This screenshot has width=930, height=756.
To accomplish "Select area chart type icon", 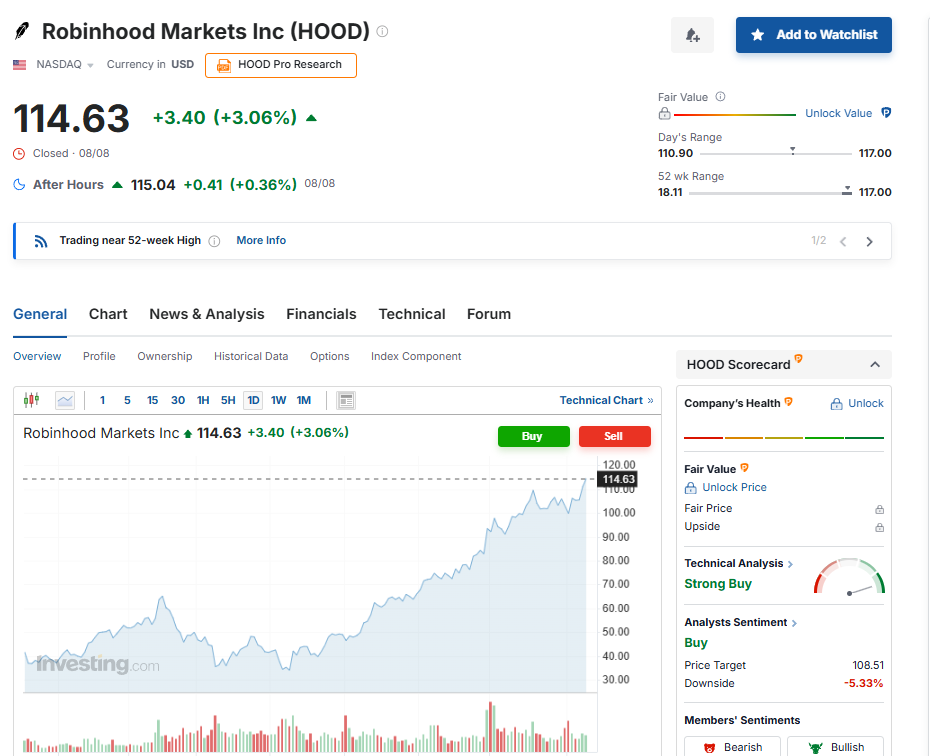I will (x=65, y=401).
